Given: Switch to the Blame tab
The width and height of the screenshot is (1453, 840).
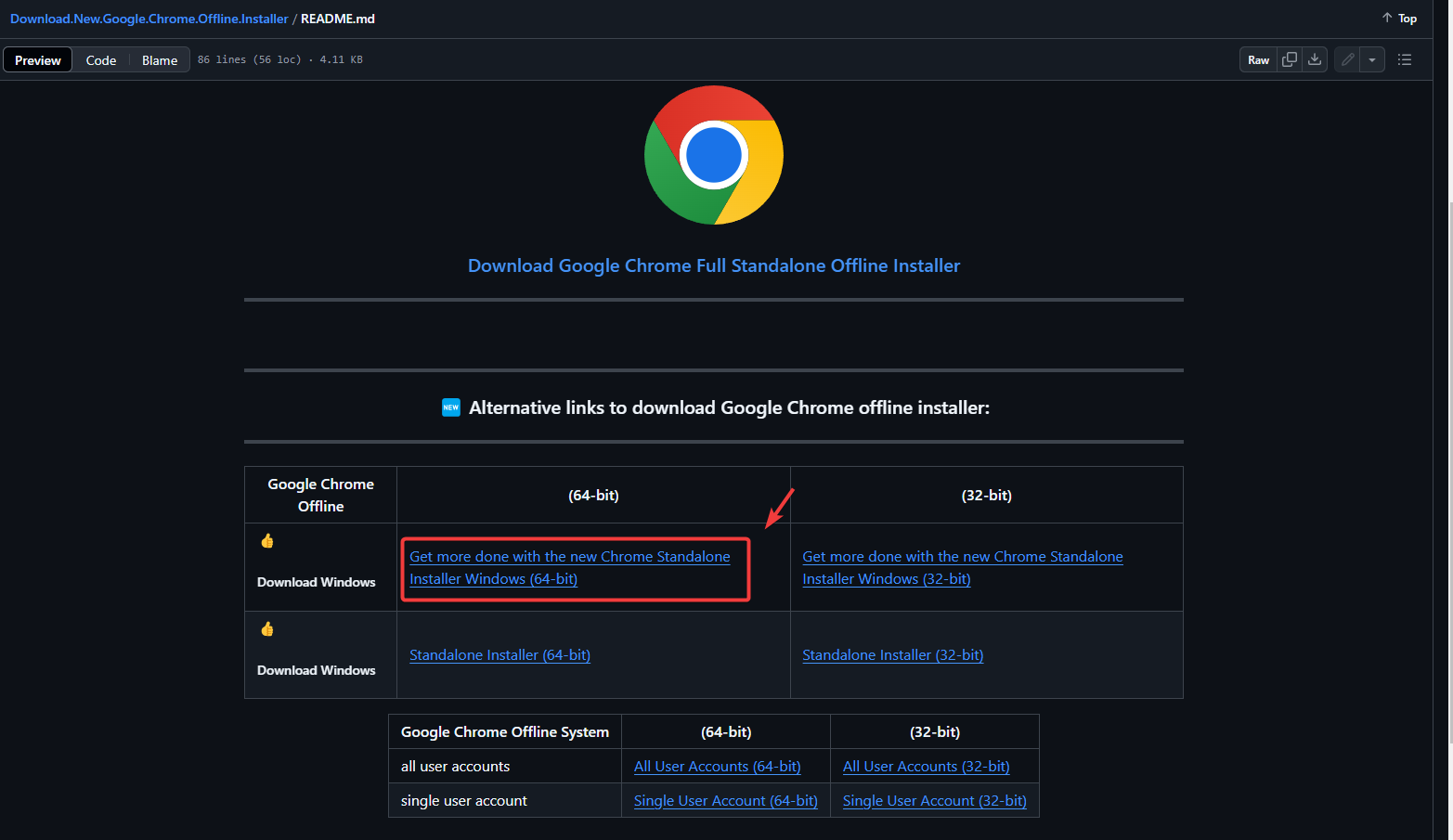Looking at the screenshot, I should 160,60.
